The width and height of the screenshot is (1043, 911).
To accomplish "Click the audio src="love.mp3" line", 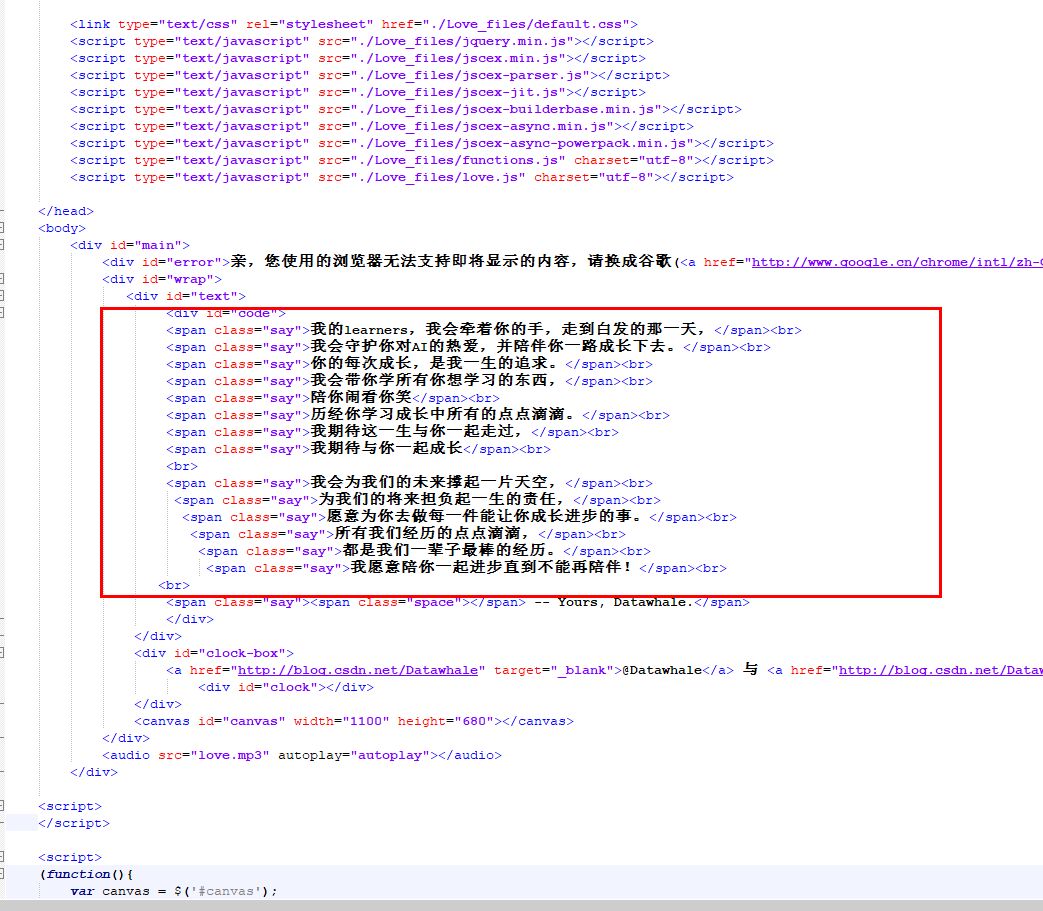I will (x=301, y=755).
